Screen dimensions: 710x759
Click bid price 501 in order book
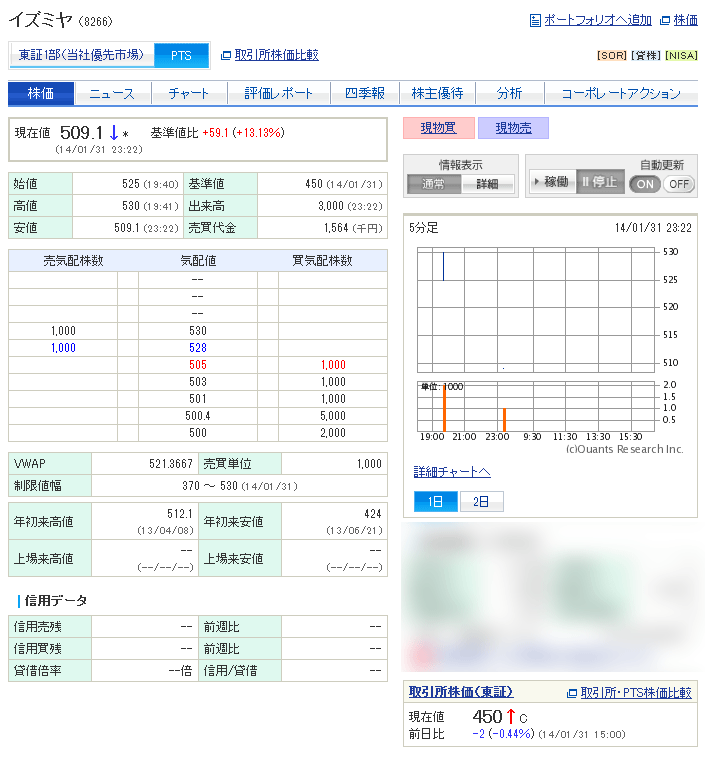(198, 399)
